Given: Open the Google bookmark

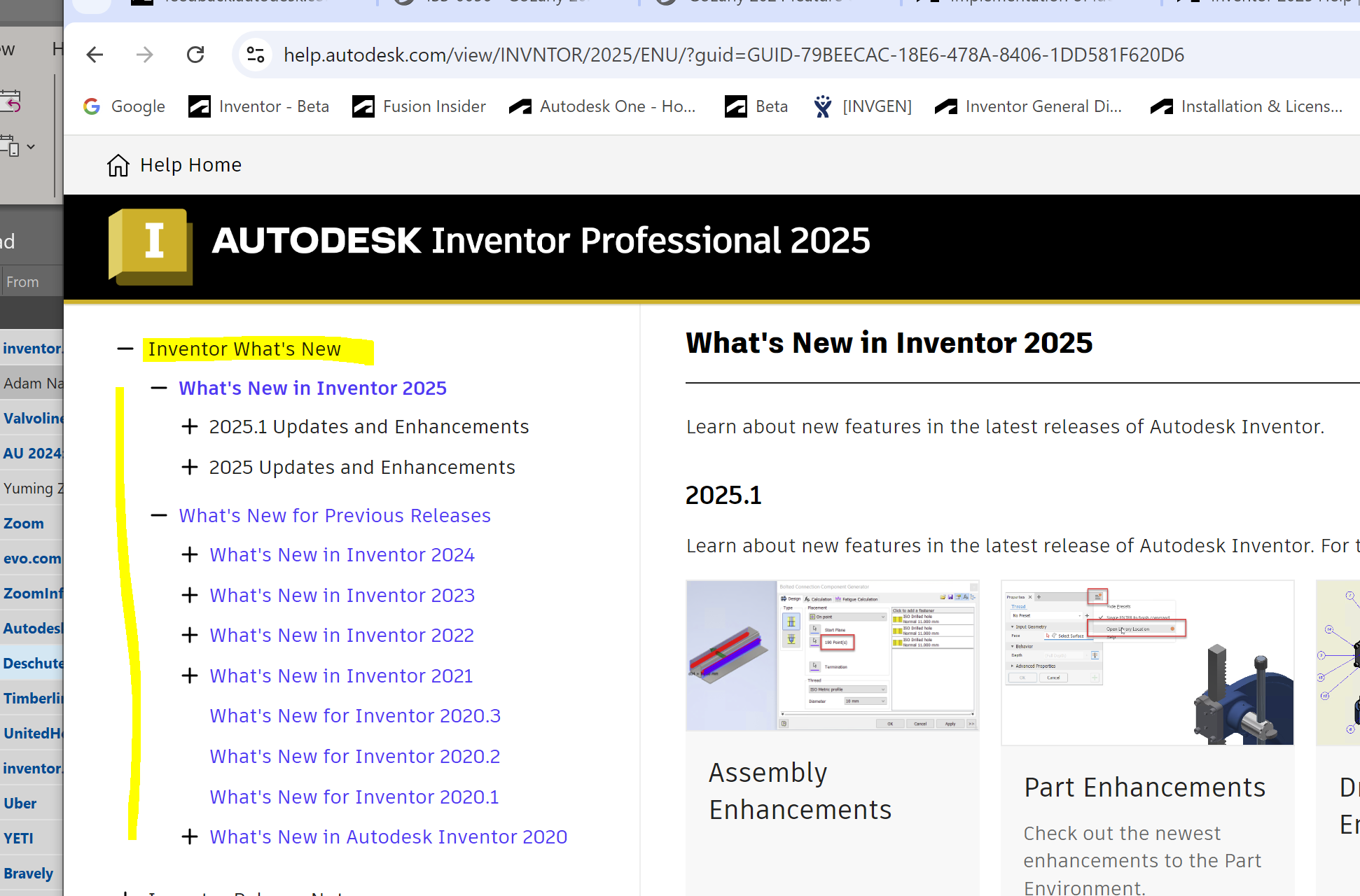Looking at the screenshot, I should tap(124, 106).
